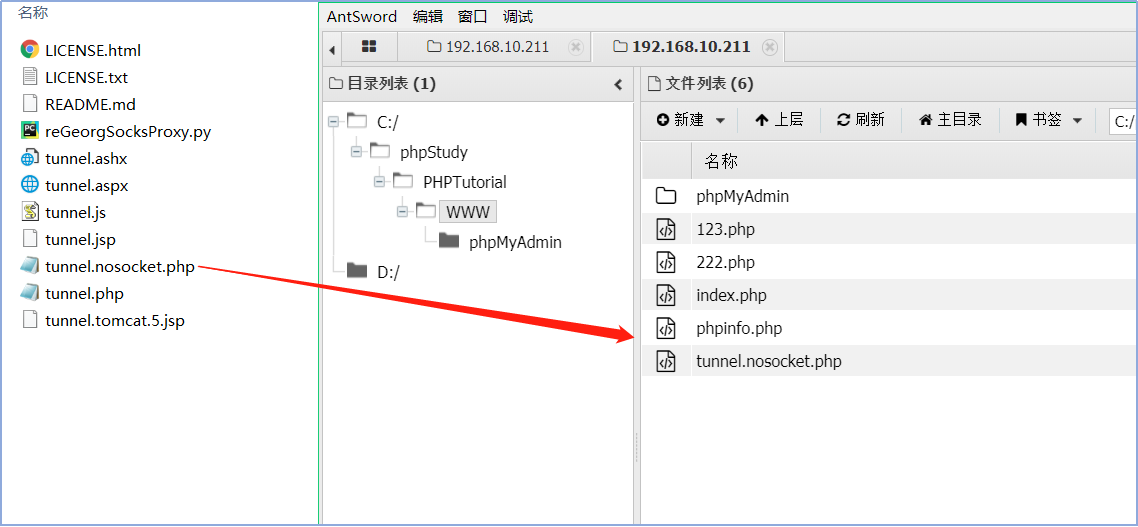Click the dark folder icon of phpMyAdmin tree node
This screenshot has height=527, width=1138.
[449, 241]
